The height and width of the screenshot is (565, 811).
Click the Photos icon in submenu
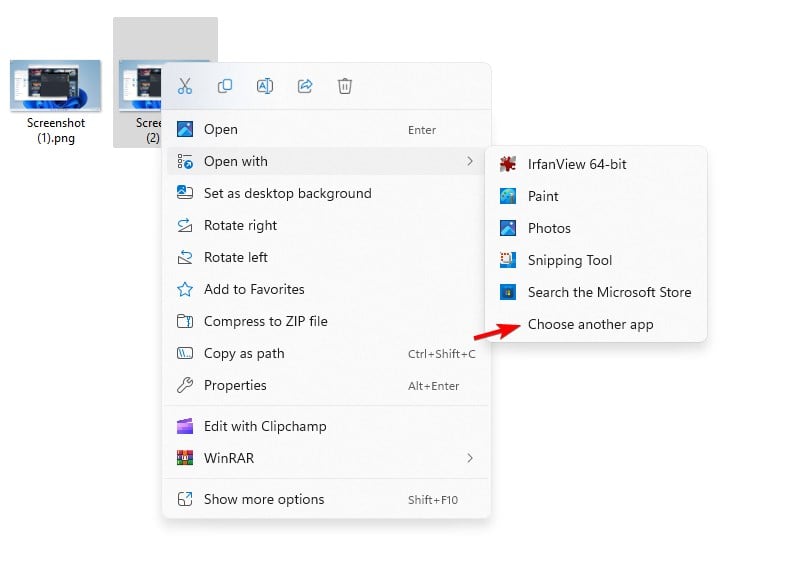point(508,228)
